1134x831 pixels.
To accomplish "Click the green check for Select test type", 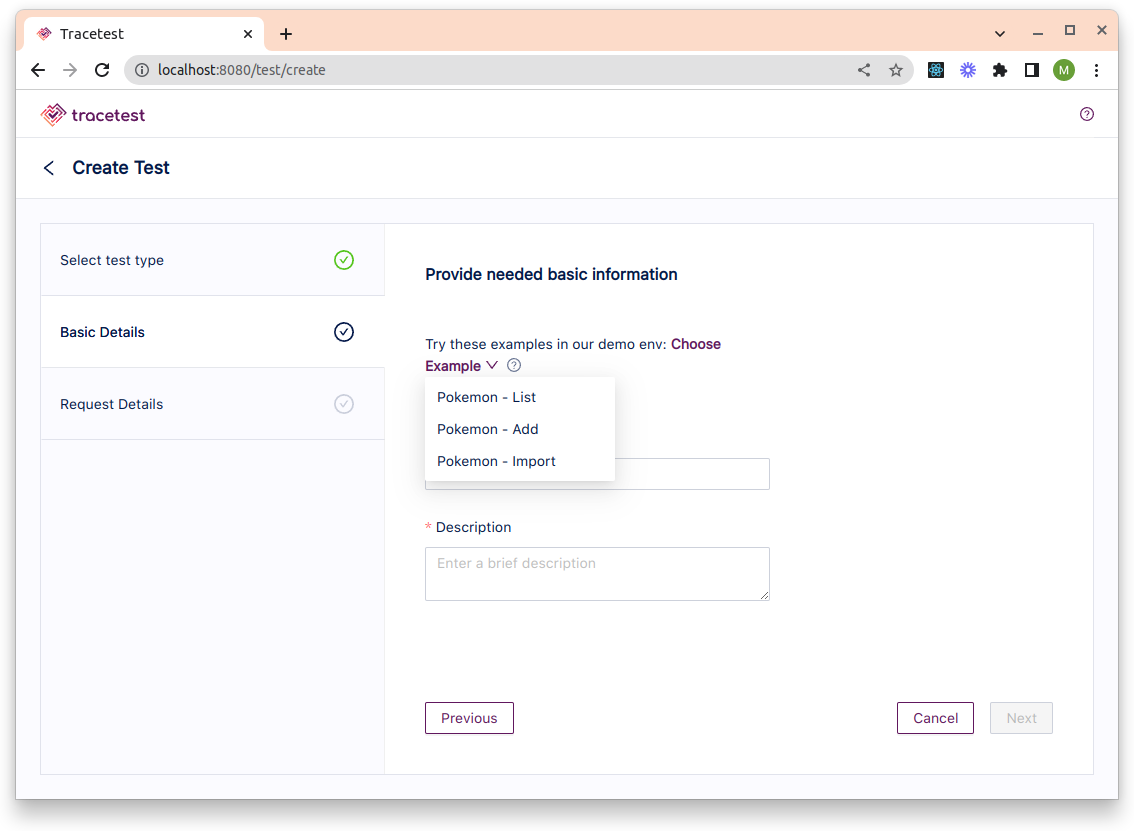I will click(344, 260).
